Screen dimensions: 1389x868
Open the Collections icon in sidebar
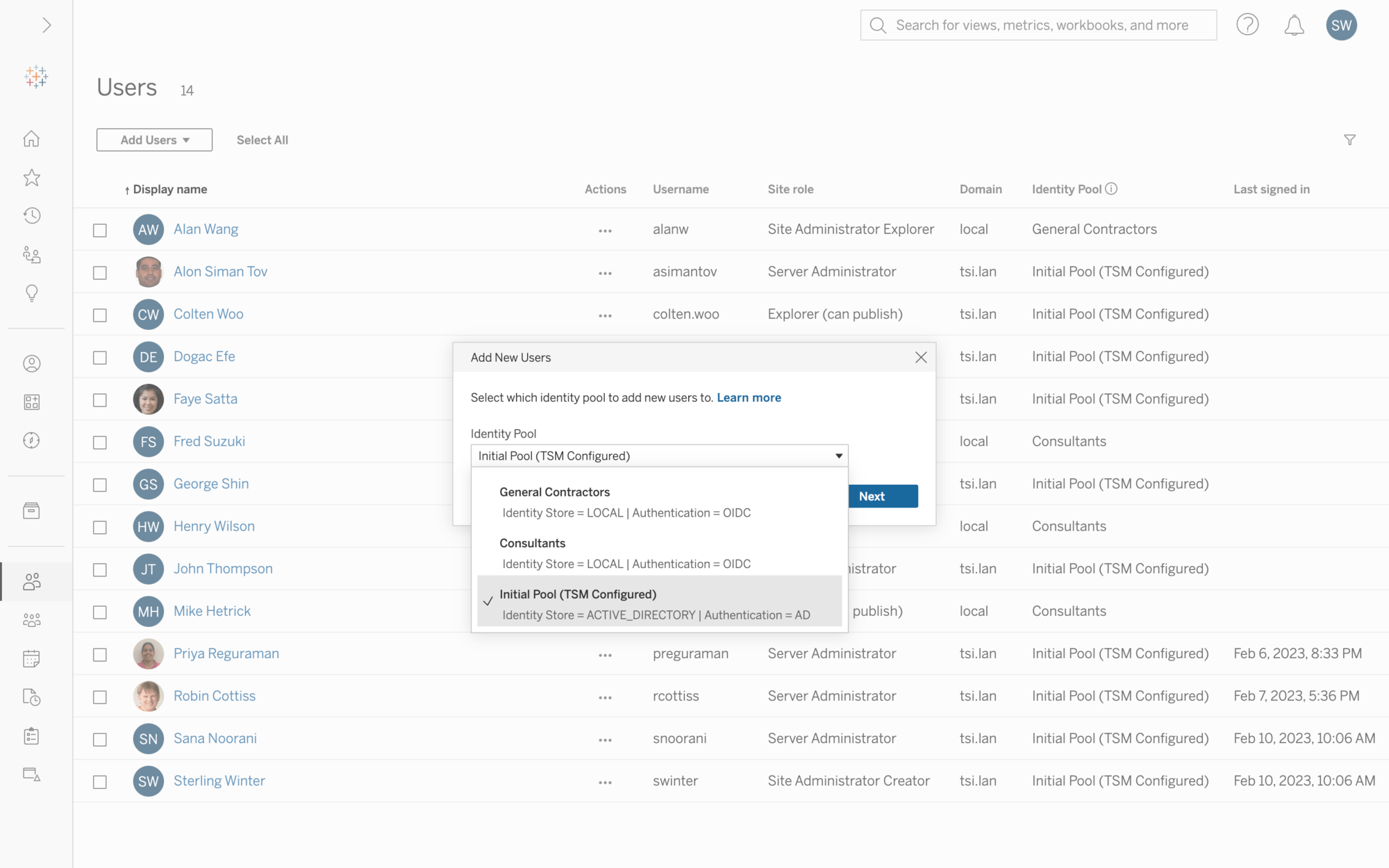click(x=33, y=511)
